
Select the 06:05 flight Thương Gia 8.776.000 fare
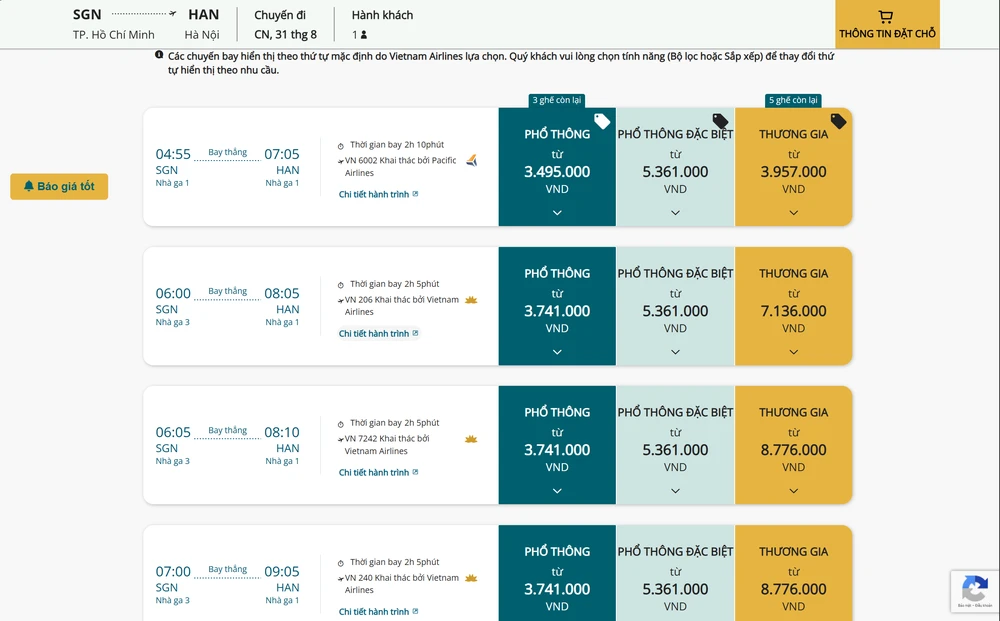pyautogui.click(x=793, y=445)
